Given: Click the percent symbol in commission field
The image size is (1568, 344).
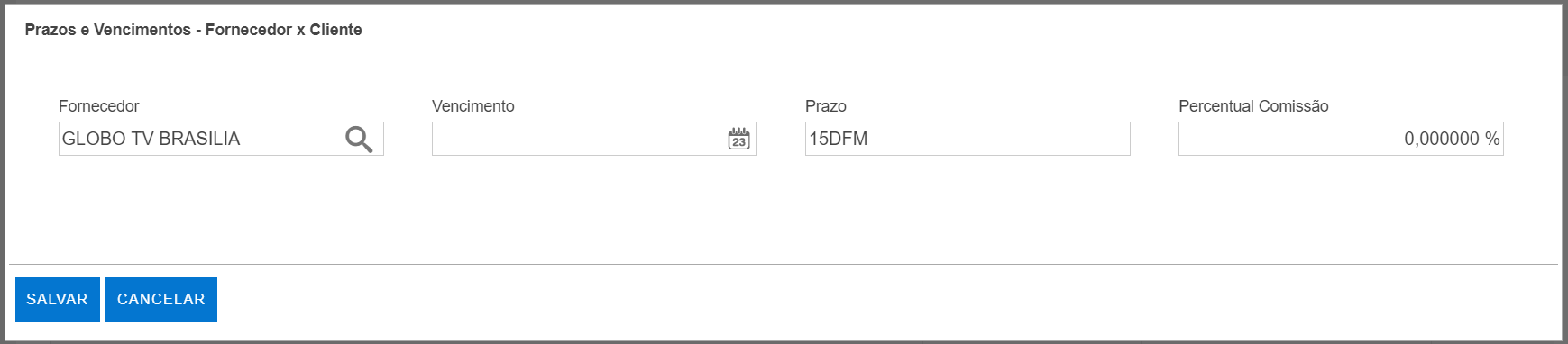Looking at the screenshot, I should click(x=1492, y=139).
